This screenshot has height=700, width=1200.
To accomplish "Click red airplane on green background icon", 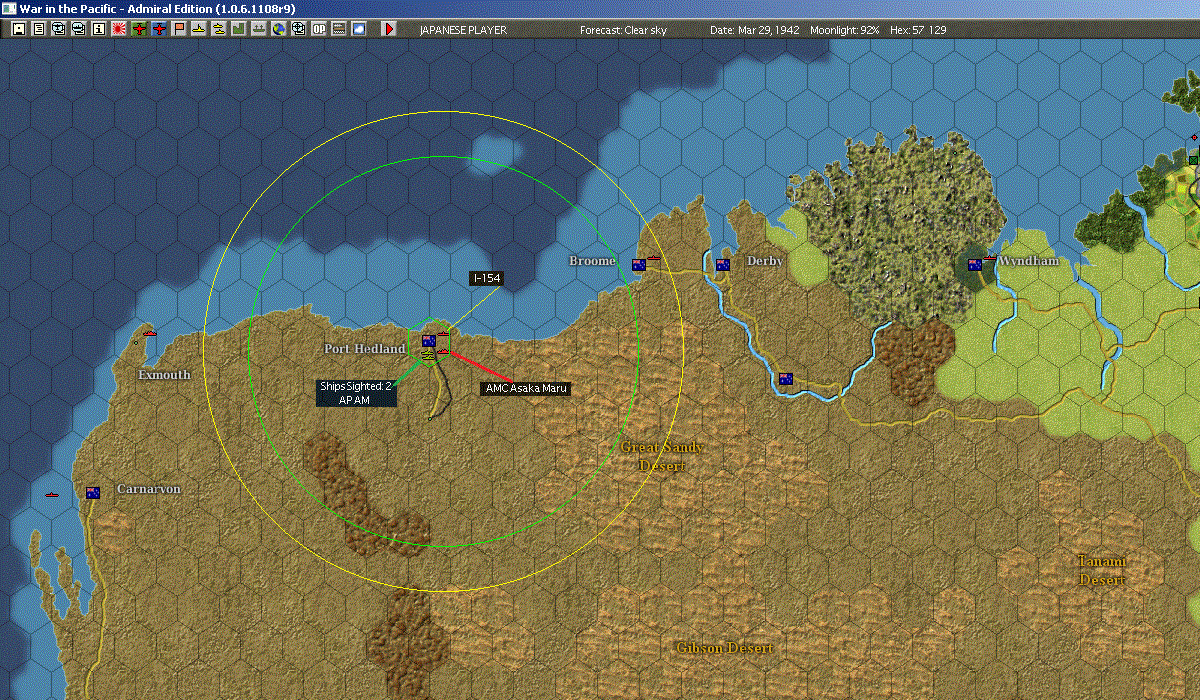I will 139,29.
